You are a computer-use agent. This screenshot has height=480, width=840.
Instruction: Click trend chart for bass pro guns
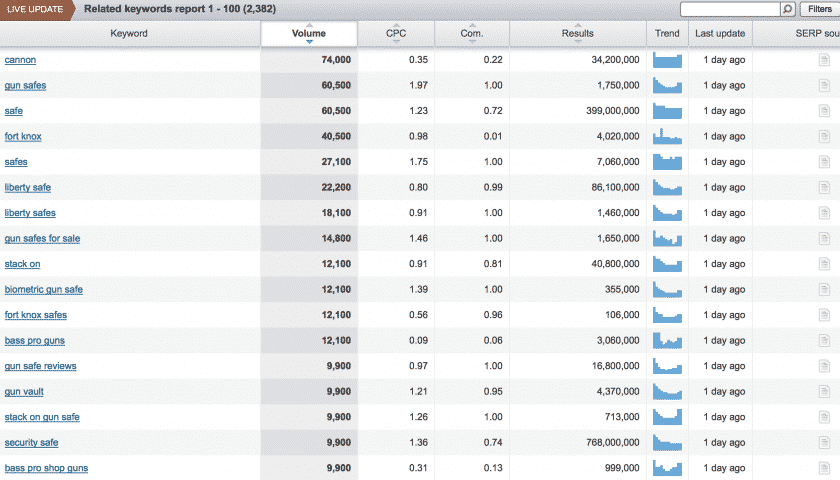click(667, 340)
